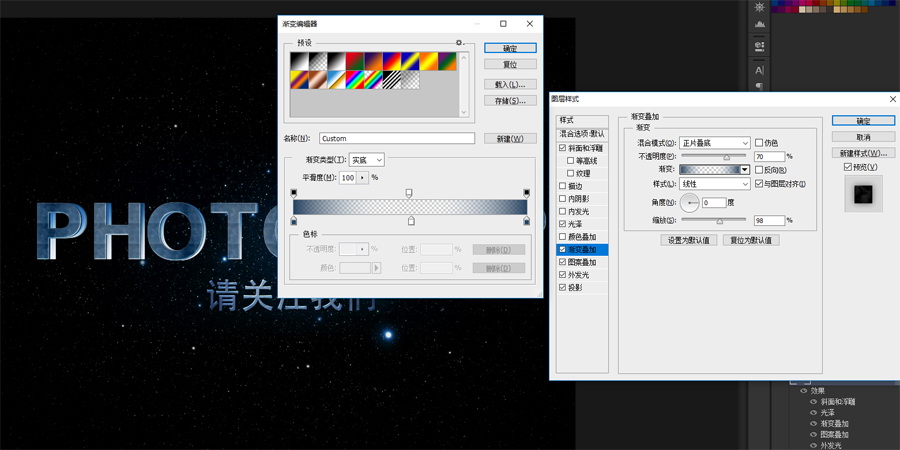Toggle the 渐变叠加 gradient overlay checkbox
This screenshot has height=450, width=900.
(x=562, y=250)
